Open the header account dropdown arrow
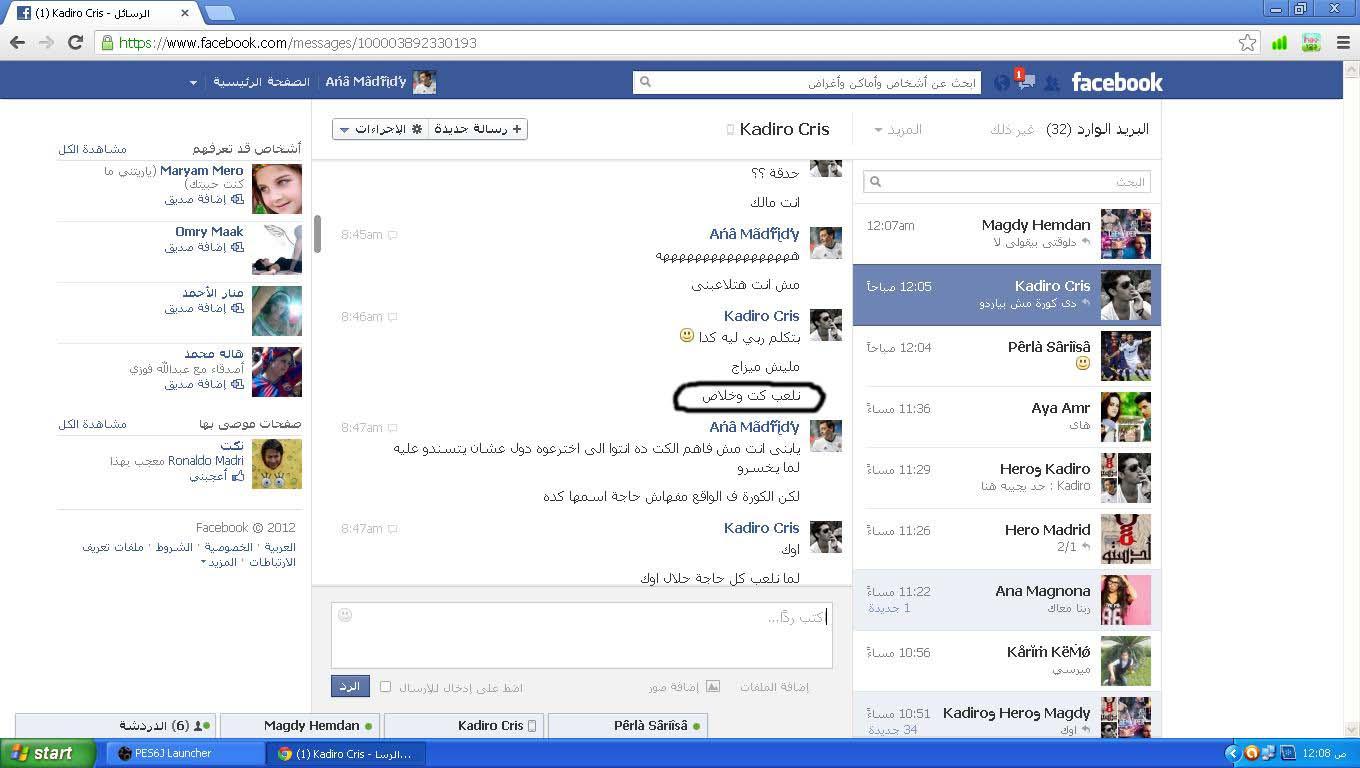The height and width of the screenshot is (768, 1360). (193, 83)
